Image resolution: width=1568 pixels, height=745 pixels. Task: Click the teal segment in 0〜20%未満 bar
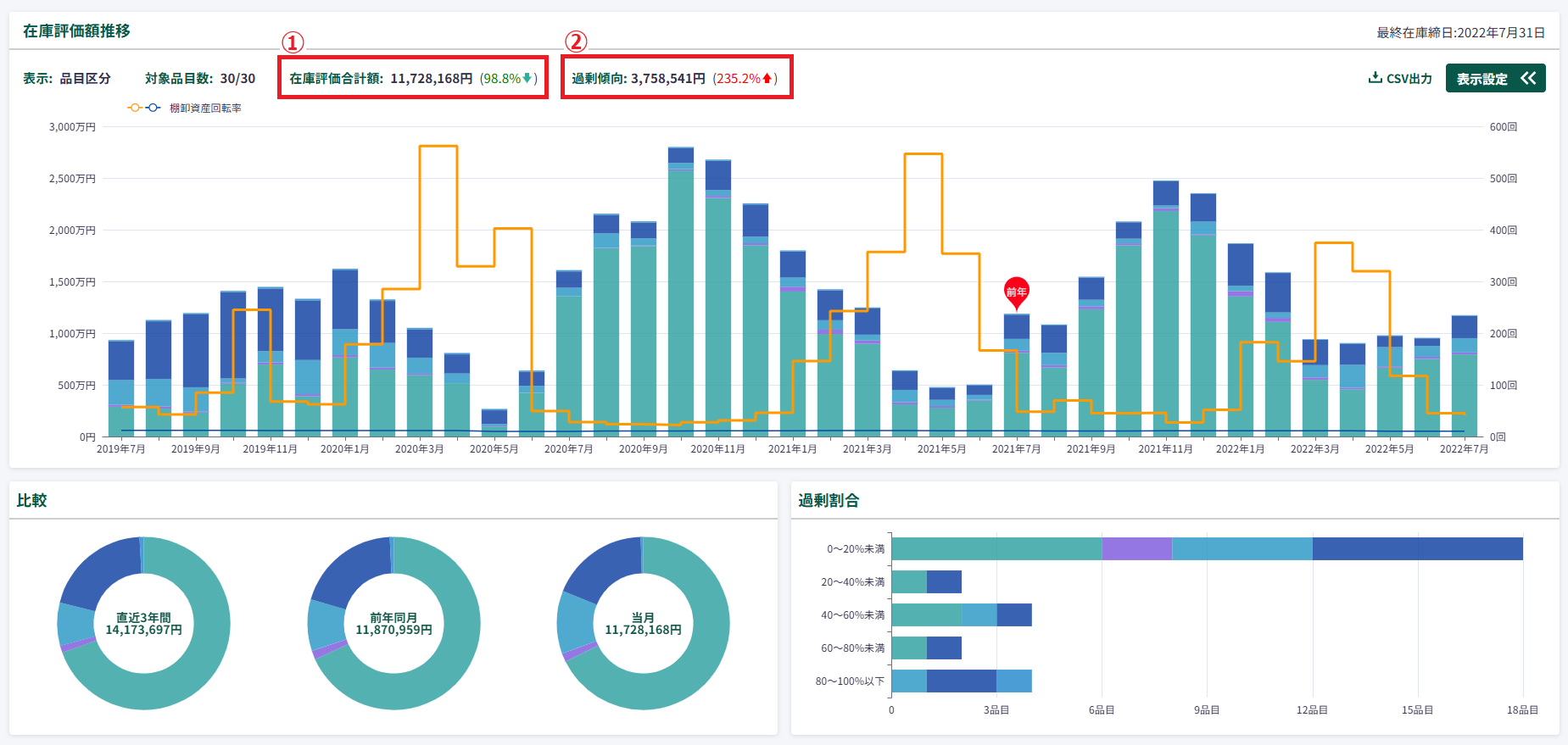[x=996, y=549]
